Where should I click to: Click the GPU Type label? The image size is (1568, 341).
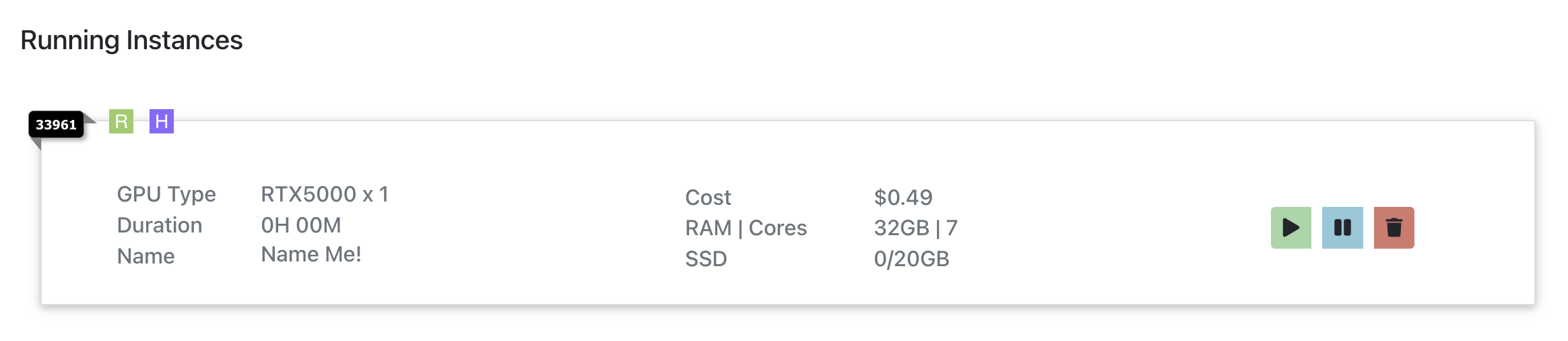166,194
